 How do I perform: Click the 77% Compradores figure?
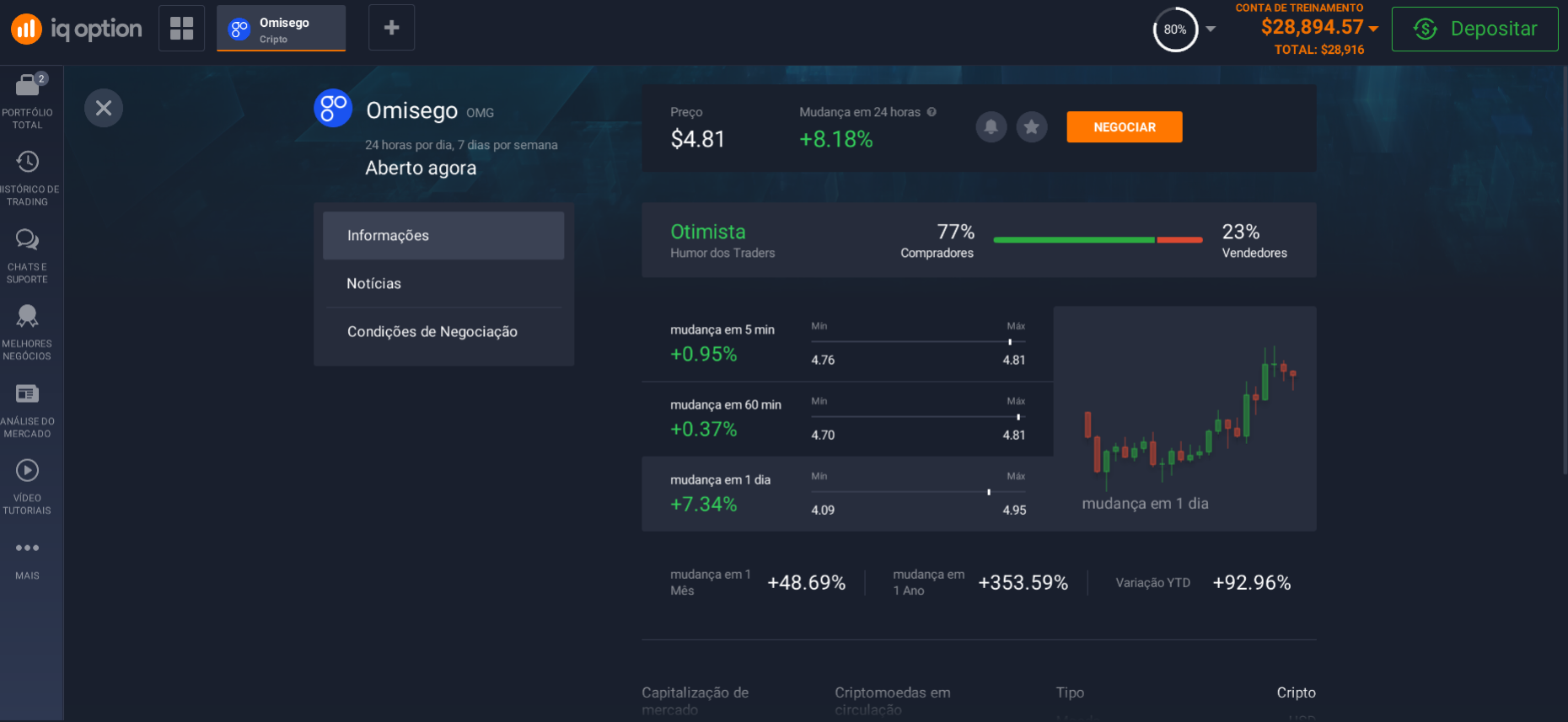[x=955, y=232]
